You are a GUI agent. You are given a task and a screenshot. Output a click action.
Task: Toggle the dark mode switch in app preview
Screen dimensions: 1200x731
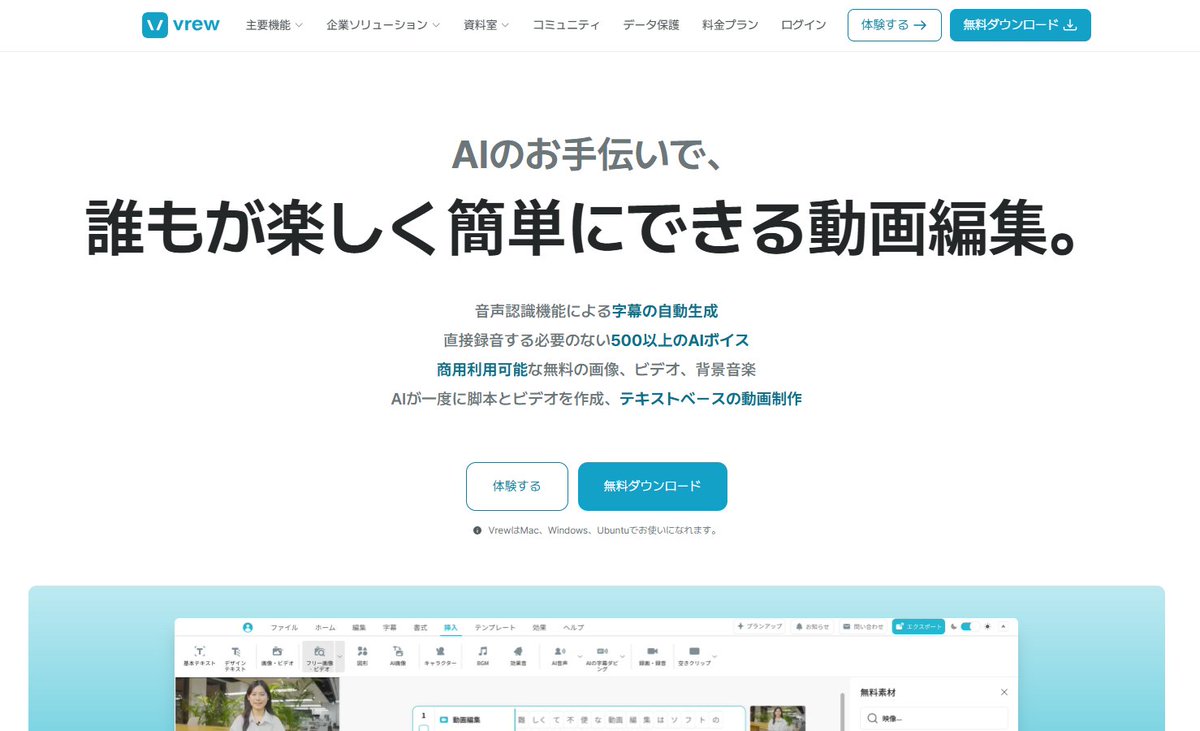pyautogui.click(x=967, y=626)
